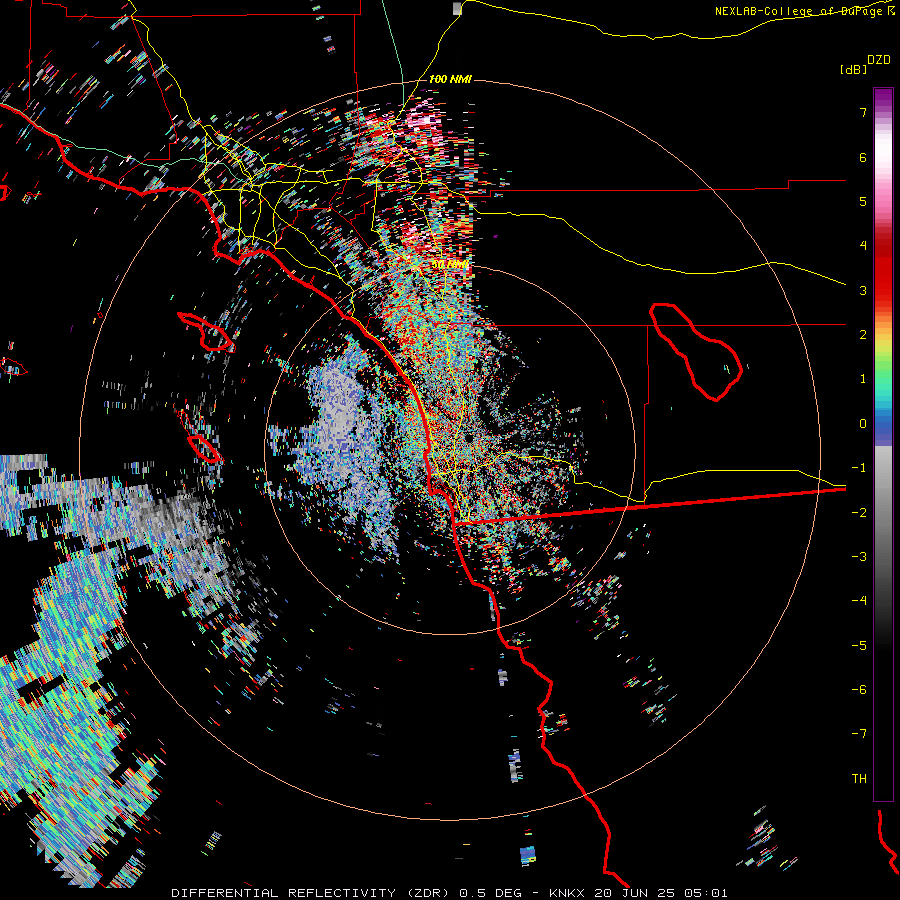The height and width of the screenshot is (900, 900).
Task: Click the 50 NMI range ring label
Action: 450,265
